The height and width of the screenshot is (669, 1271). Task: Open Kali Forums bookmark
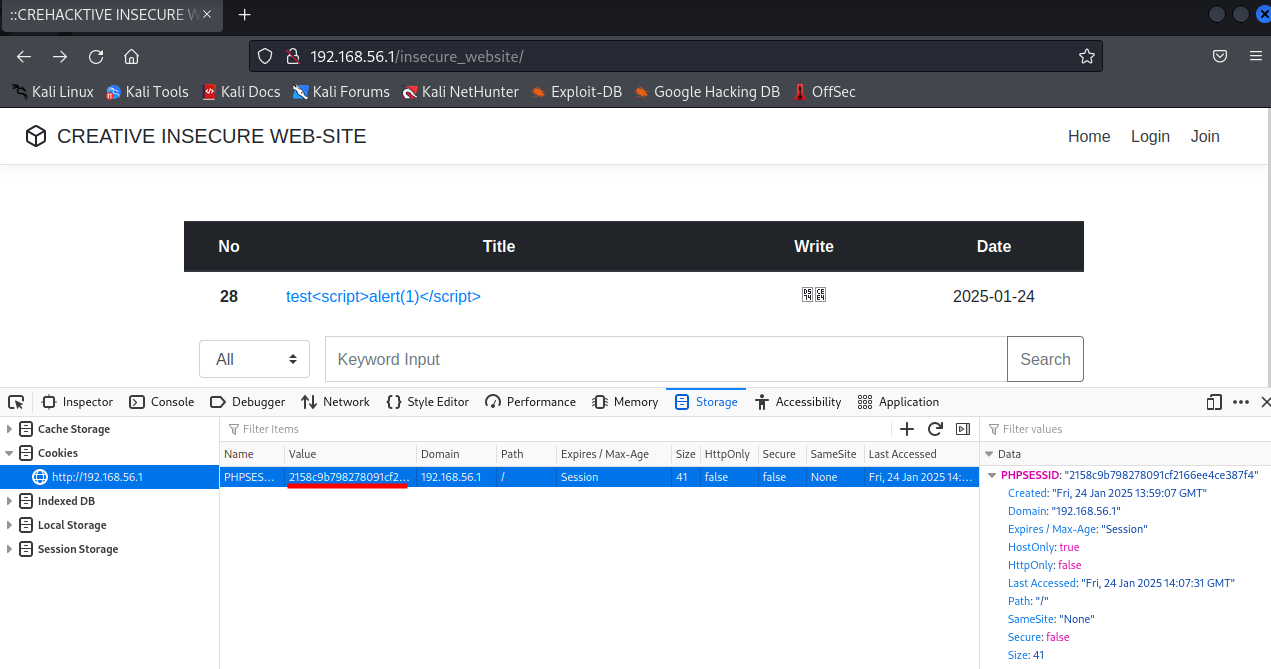click(x=341, y=92)
